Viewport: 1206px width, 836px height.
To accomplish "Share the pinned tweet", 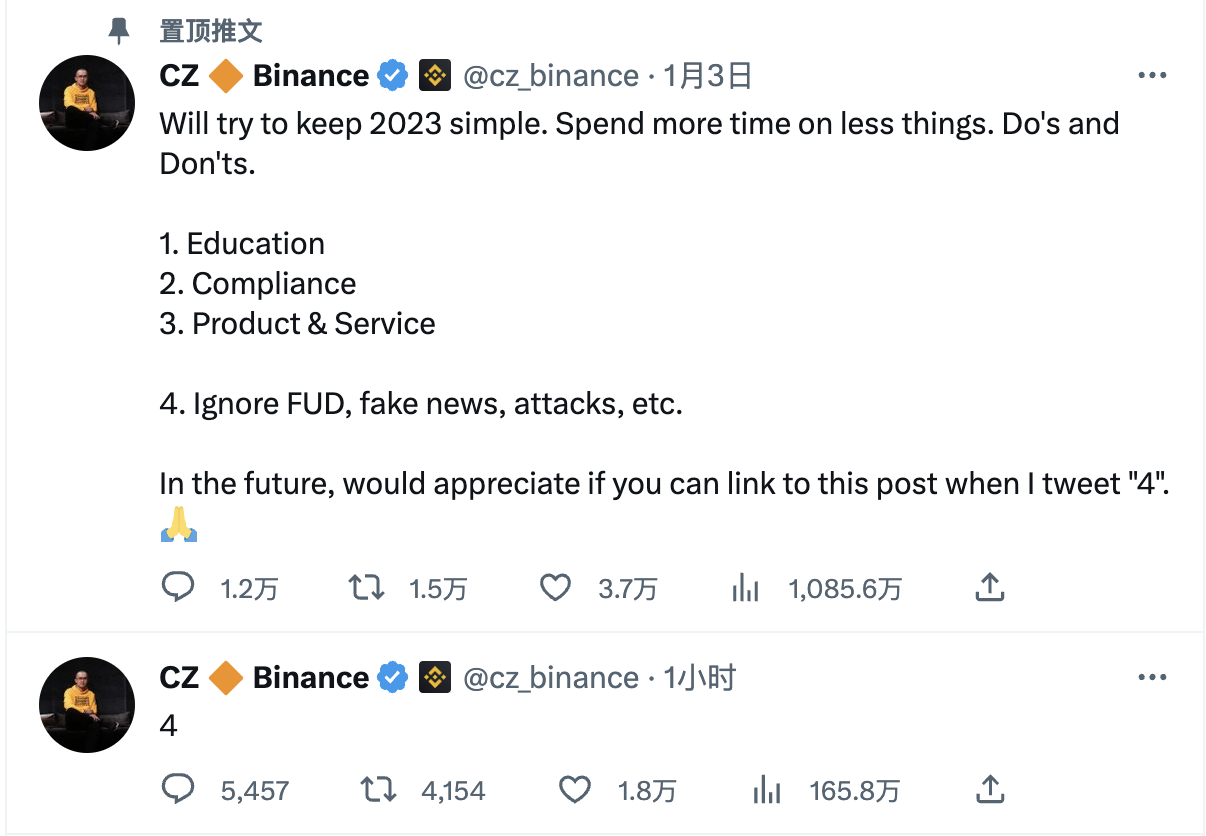I will tap(990, 588).
